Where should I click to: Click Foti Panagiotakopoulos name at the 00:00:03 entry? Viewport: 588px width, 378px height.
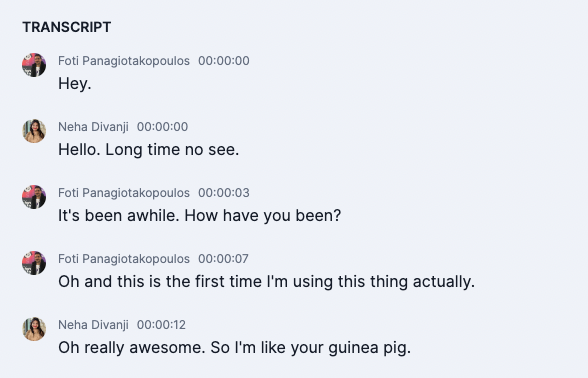point(124,193)
